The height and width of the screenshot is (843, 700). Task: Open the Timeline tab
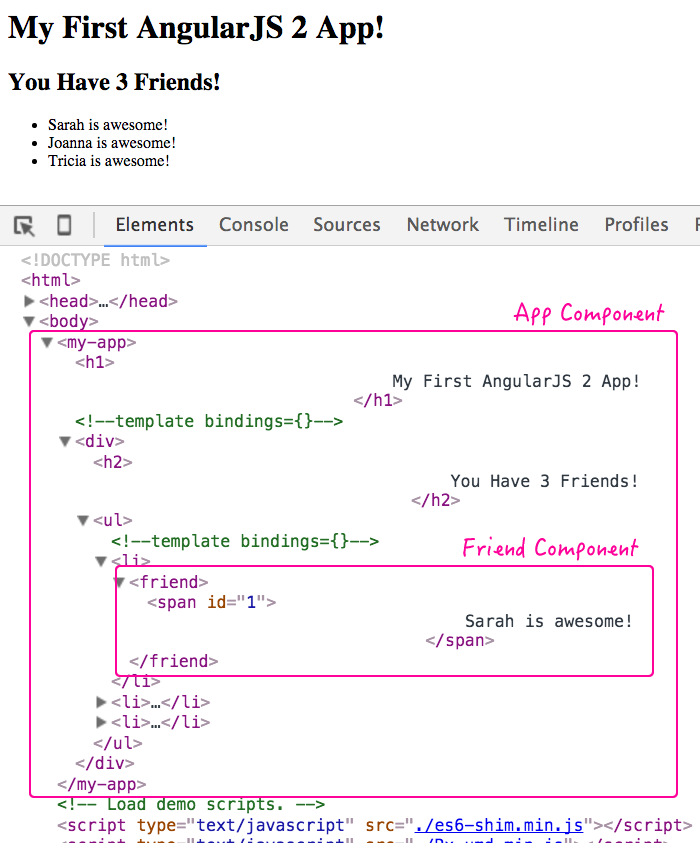click(541, 225)
